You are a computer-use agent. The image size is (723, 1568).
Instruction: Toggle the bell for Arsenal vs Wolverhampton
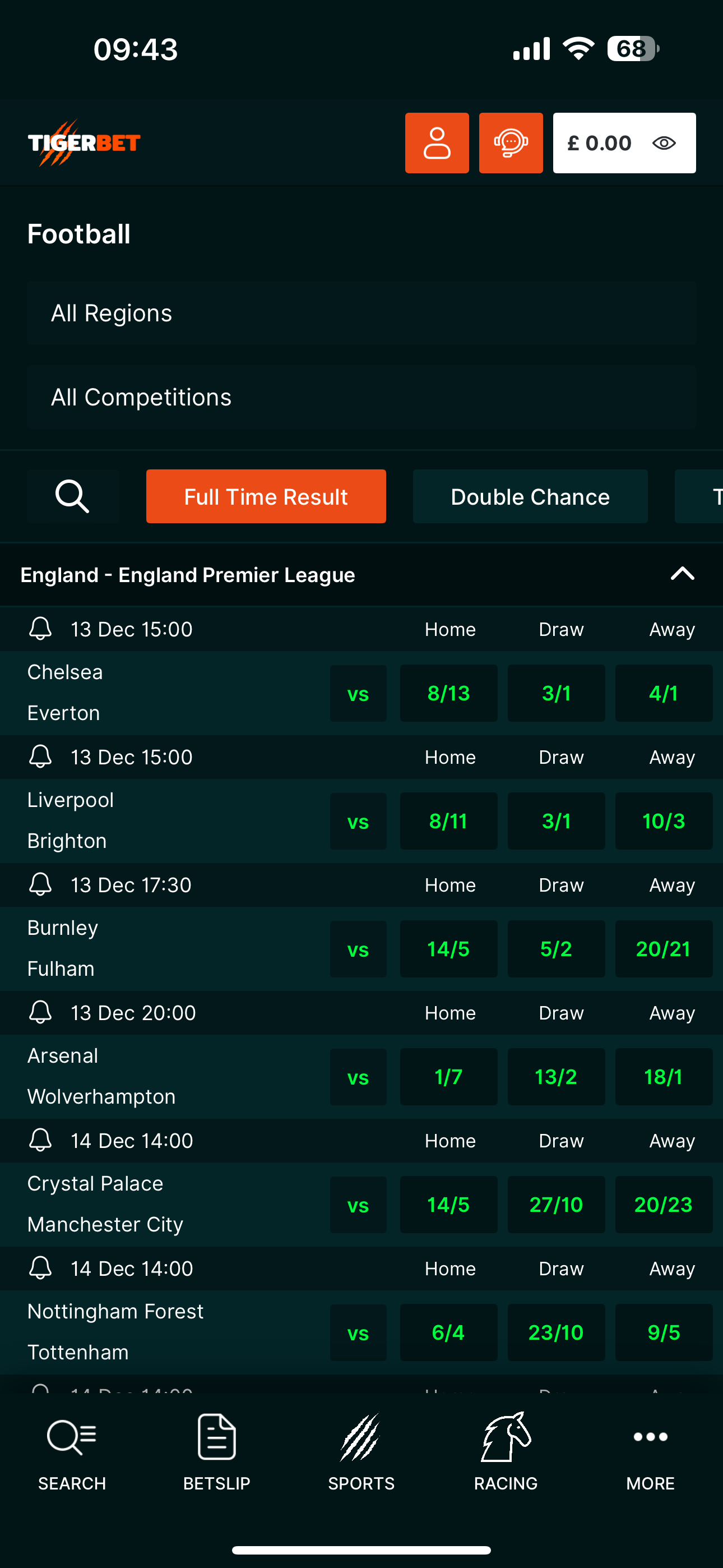click(40, 1012)
